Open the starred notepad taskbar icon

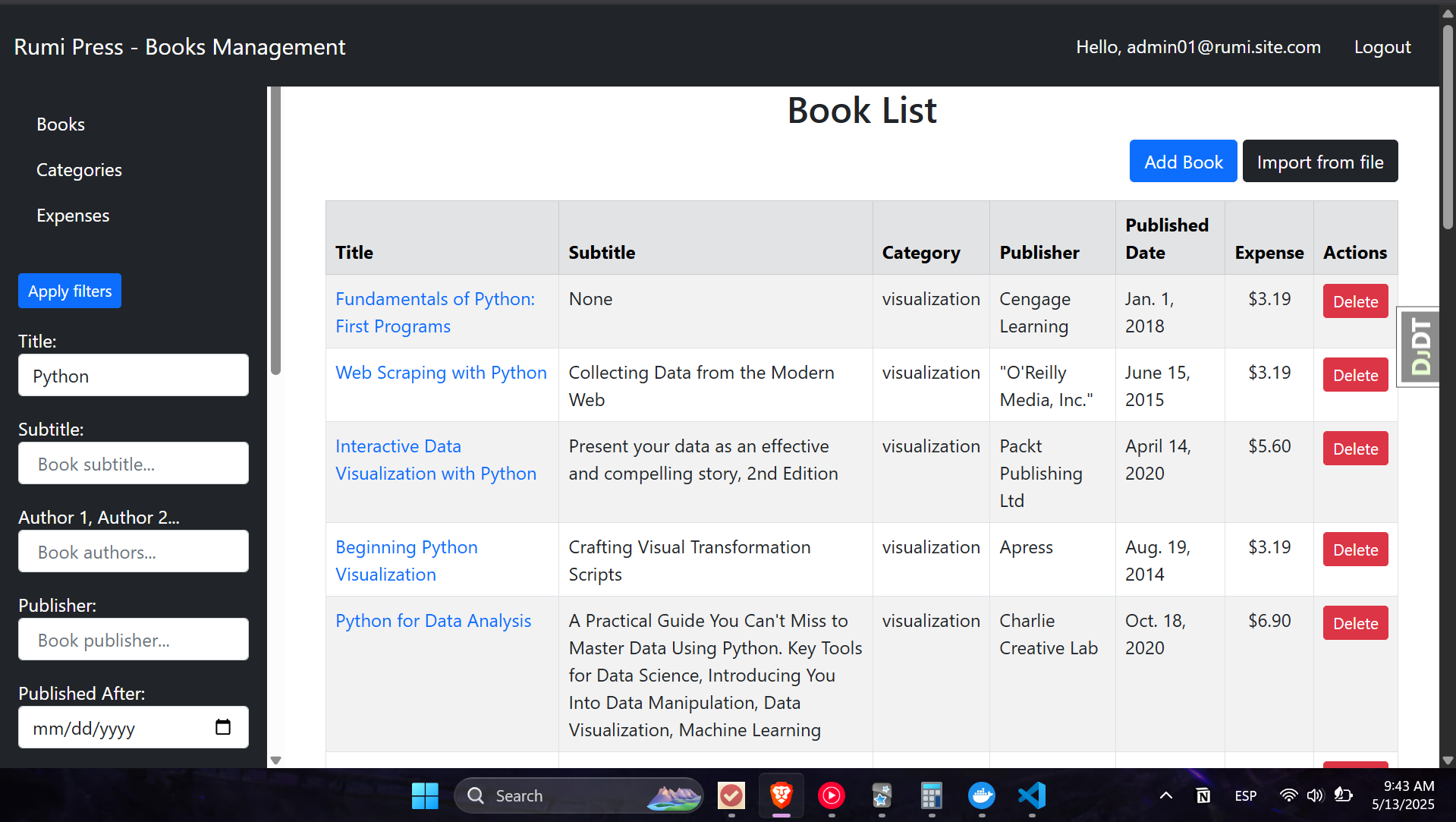[x=882, y=795]
